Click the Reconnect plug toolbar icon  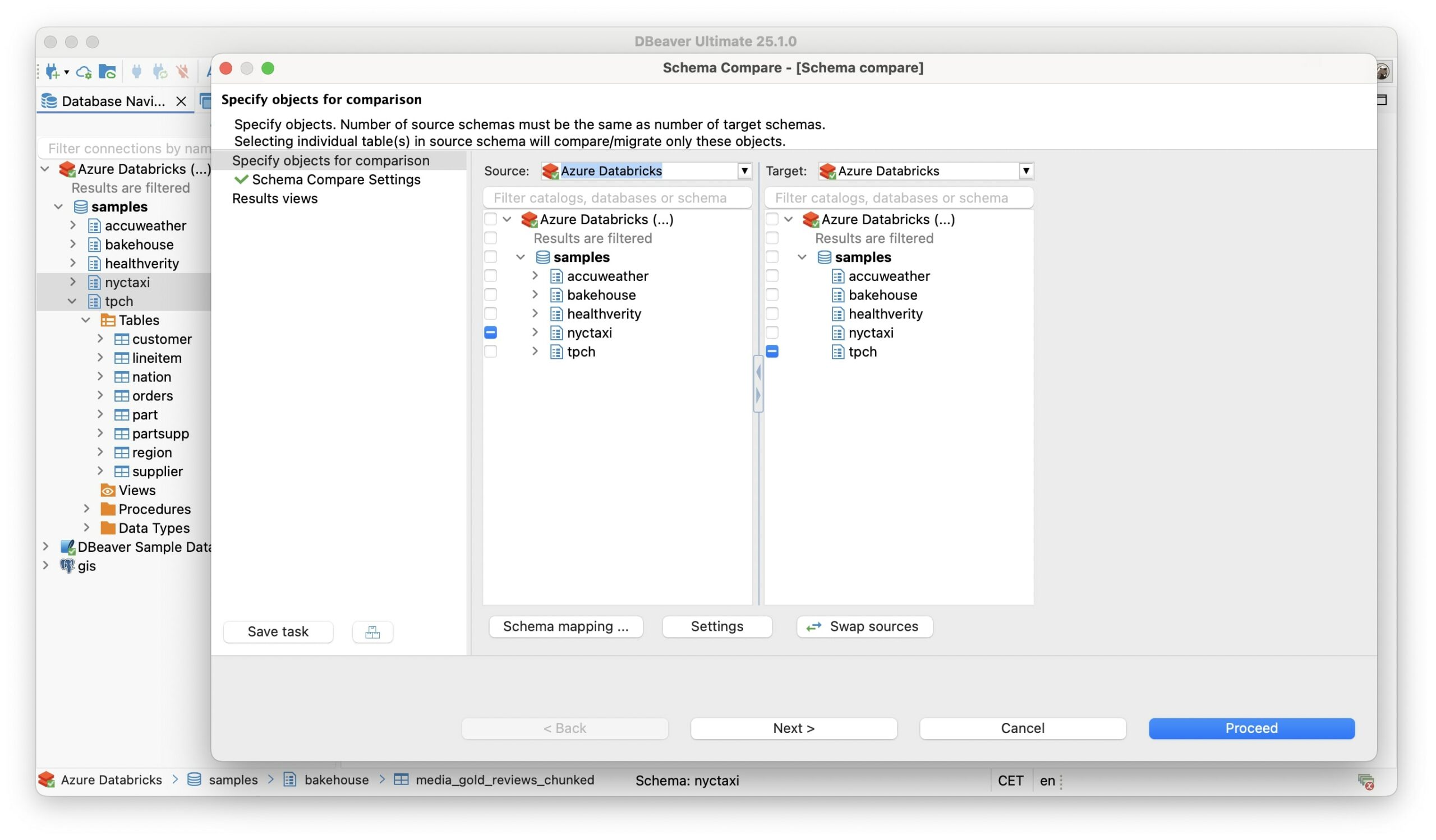(x=160, y=72)
